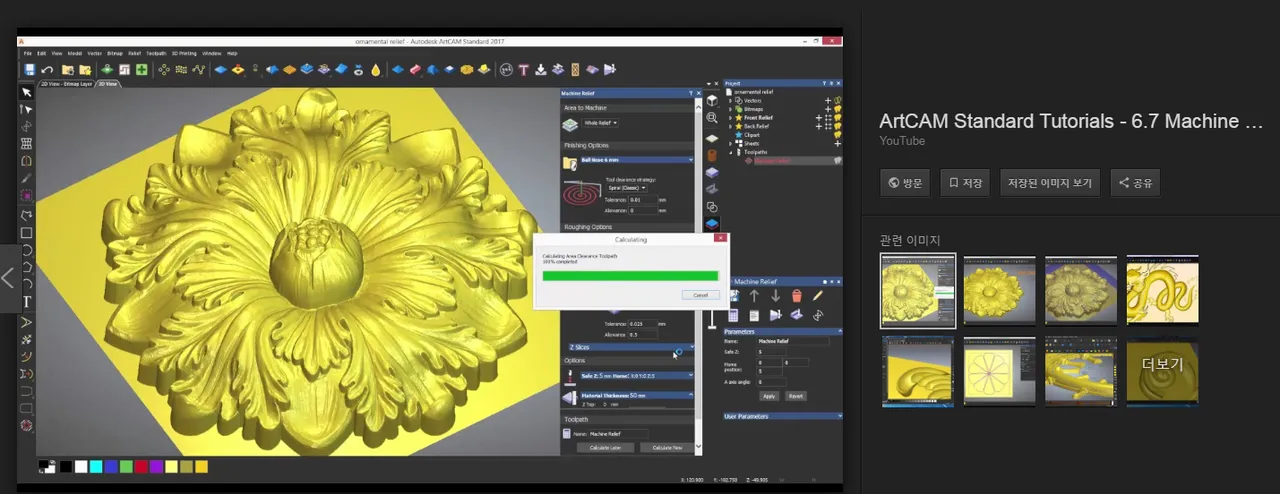Click the simulate toolpath play icon
This screenshot has width=1280, height=494.
tap(775, 315)
